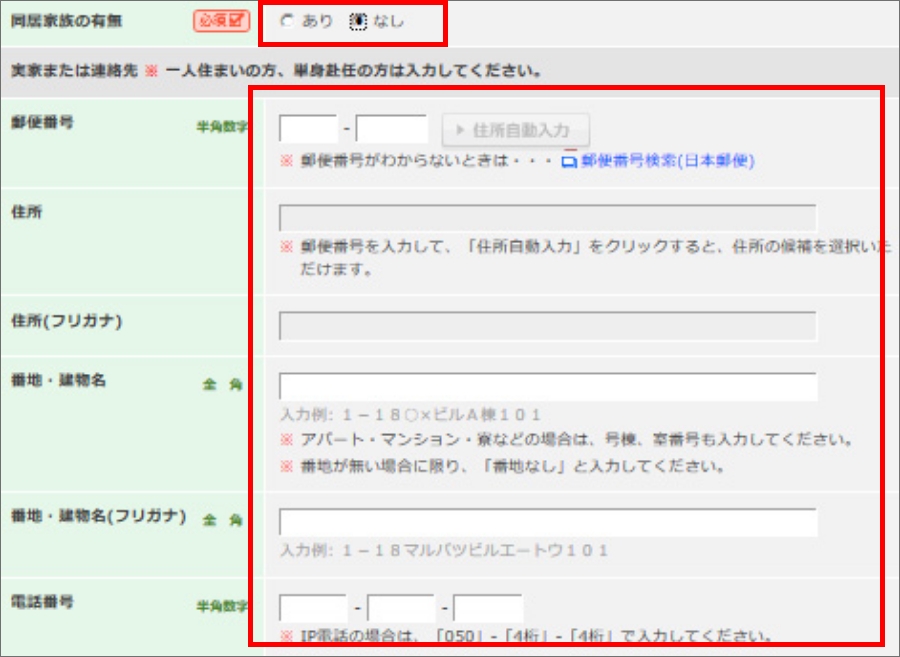The height and width of the screenshot is (657, 900).
Task: Click the red 必須 required badge
Action: click(221, 21)
